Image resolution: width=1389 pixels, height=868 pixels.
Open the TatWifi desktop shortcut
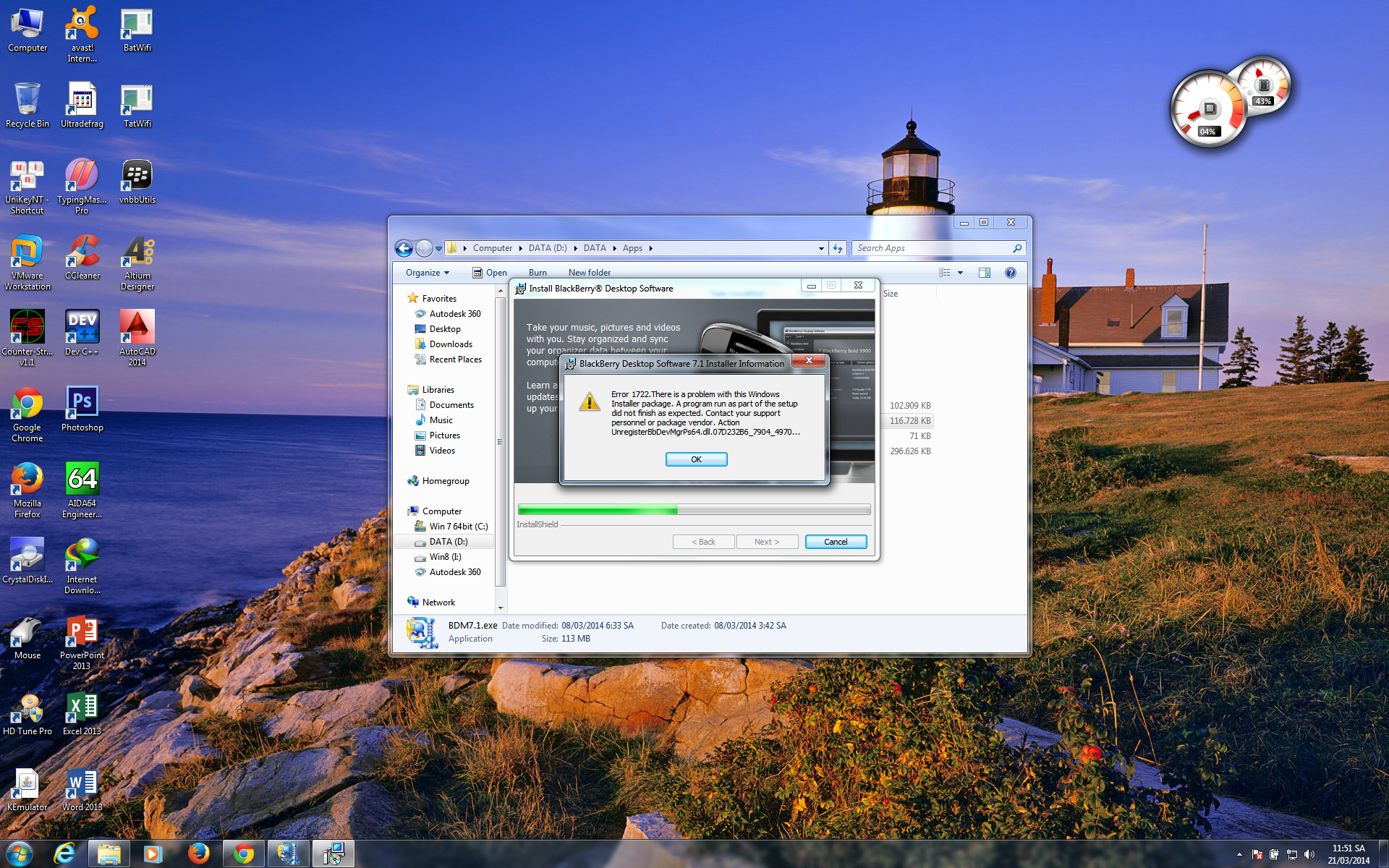[137, 105]
